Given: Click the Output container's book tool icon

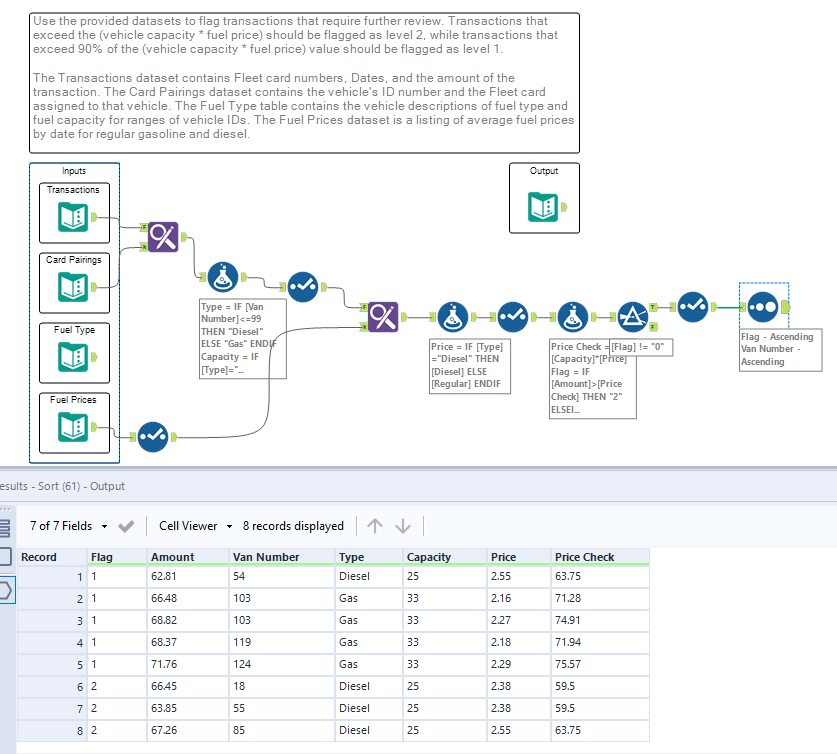Looking at the screenshot, I should pos(543,207).
